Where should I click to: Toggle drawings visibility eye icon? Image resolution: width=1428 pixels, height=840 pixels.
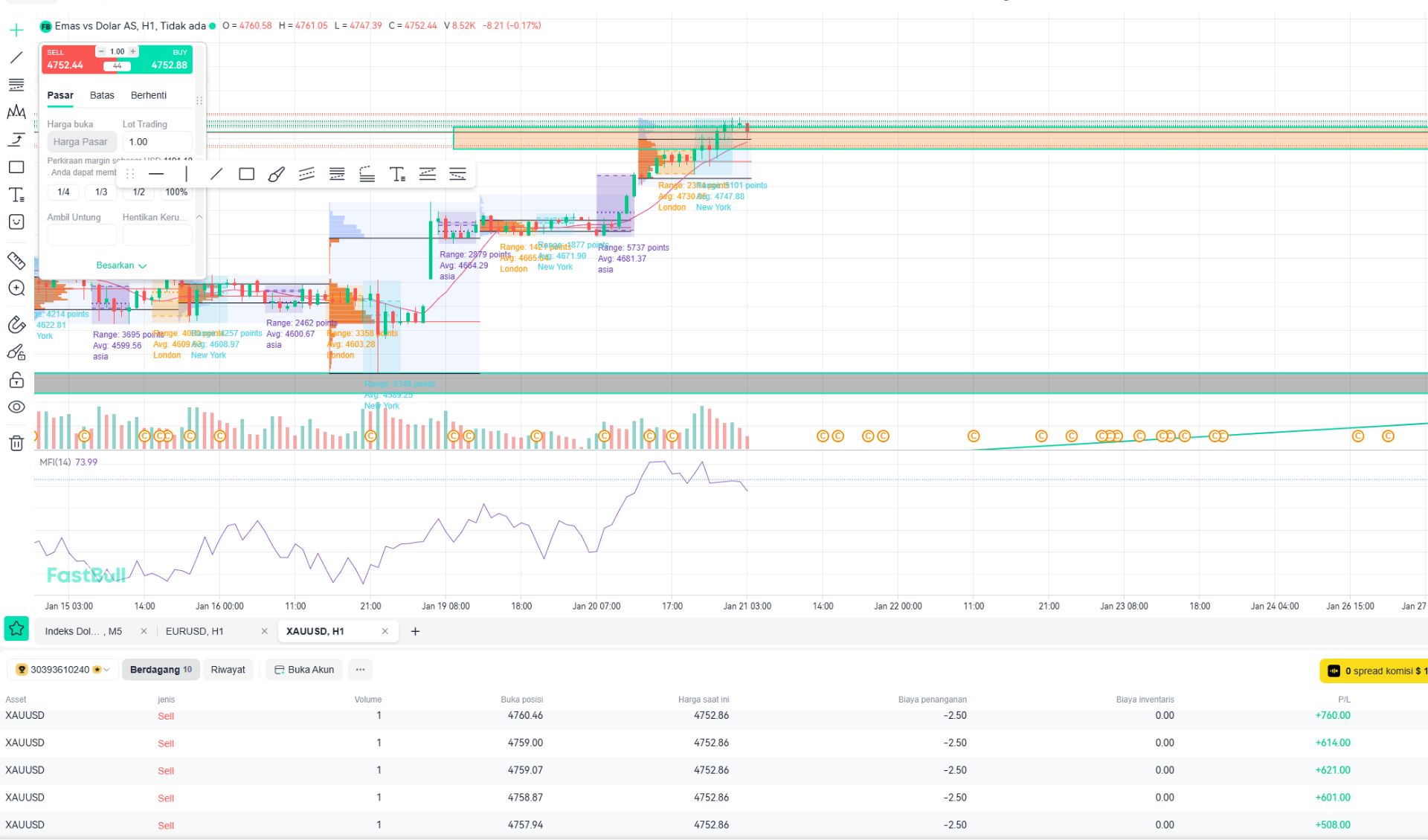coord(16,407)
